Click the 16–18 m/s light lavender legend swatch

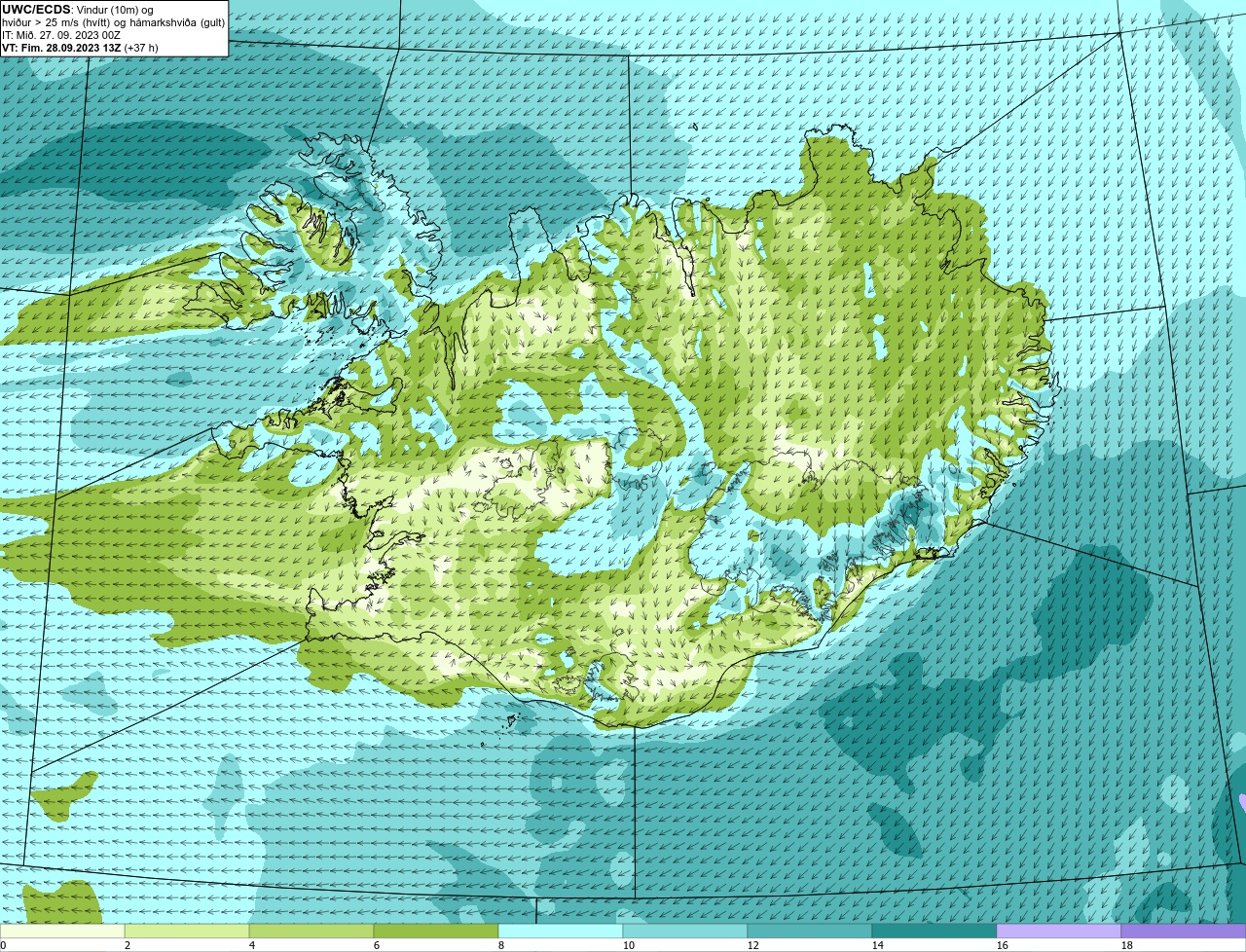click(x=1059, y=931)
